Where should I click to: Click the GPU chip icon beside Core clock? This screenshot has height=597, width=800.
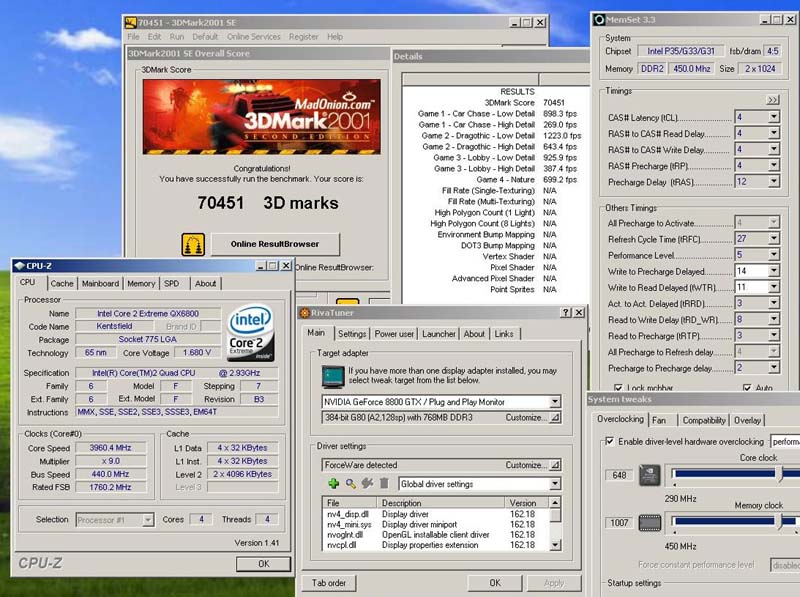pyautogui.click(x=649, y=475)
